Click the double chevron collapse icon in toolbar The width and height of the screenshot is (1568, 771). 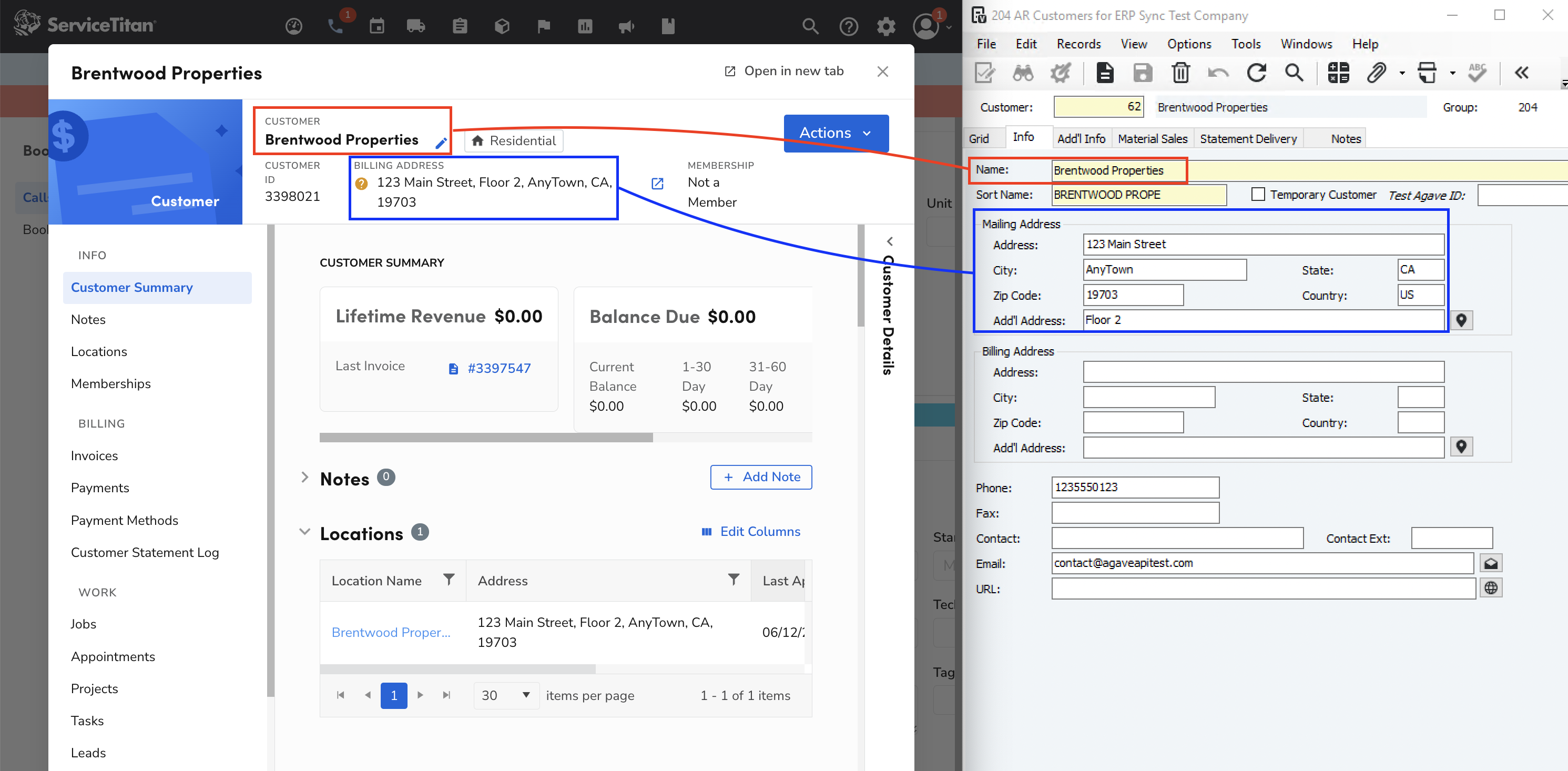click(1522, 73)
